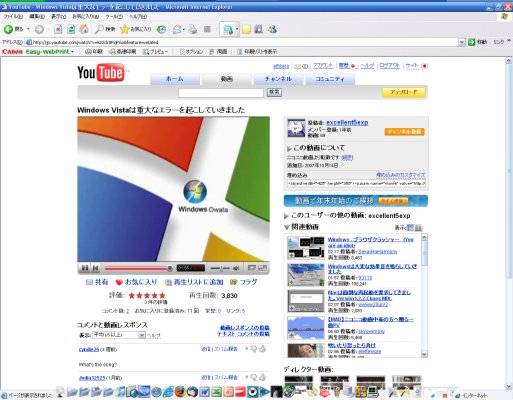Screen dimensions: 513x400
Task: Click the orange チャンネル登録 subscribe button
Action: (404, 132)
